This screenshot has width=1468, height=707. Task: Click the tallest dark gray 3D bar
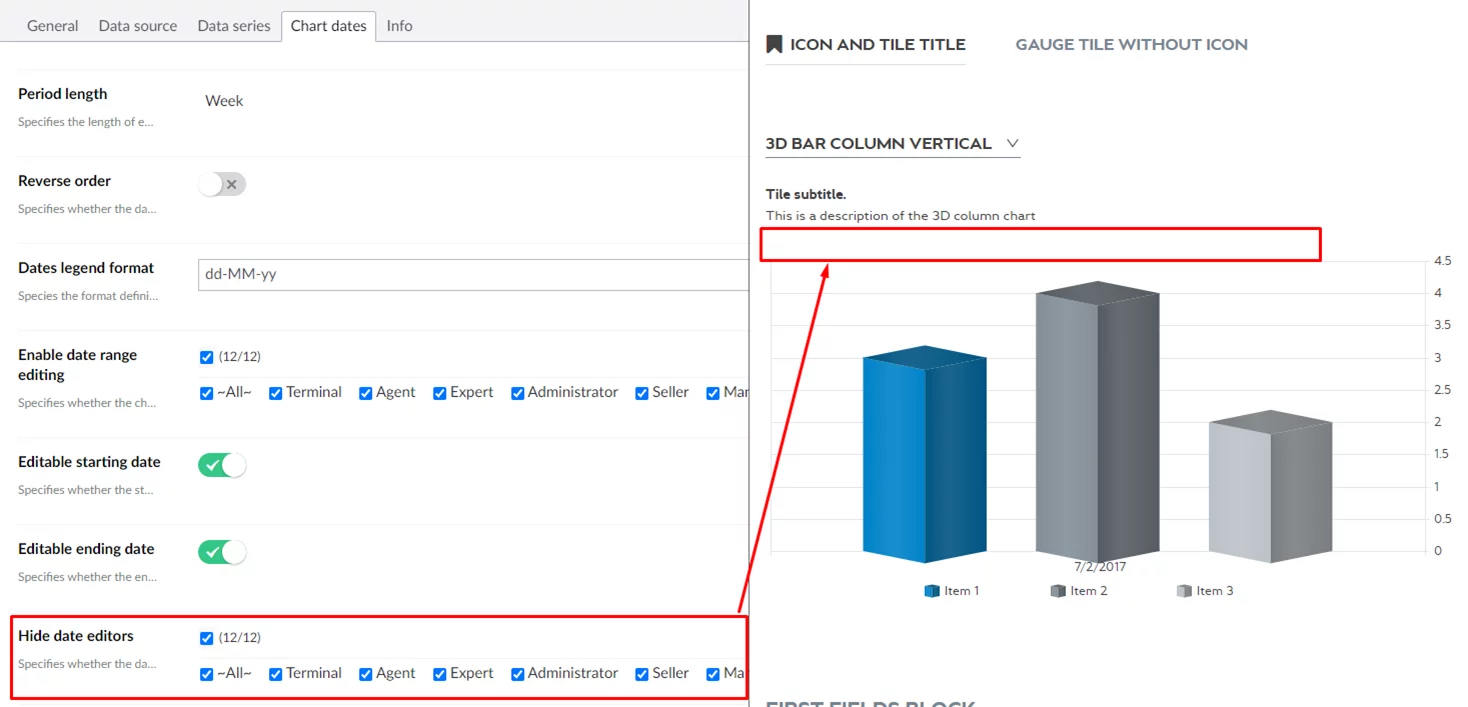pyautogui.click(x=1097, y=423)
